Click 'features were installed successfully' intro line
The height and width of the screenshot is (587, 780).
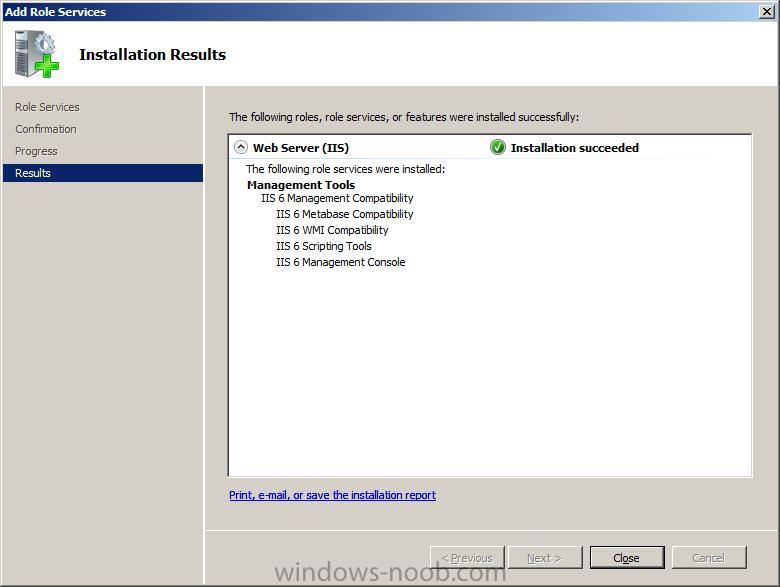[404, 117]
